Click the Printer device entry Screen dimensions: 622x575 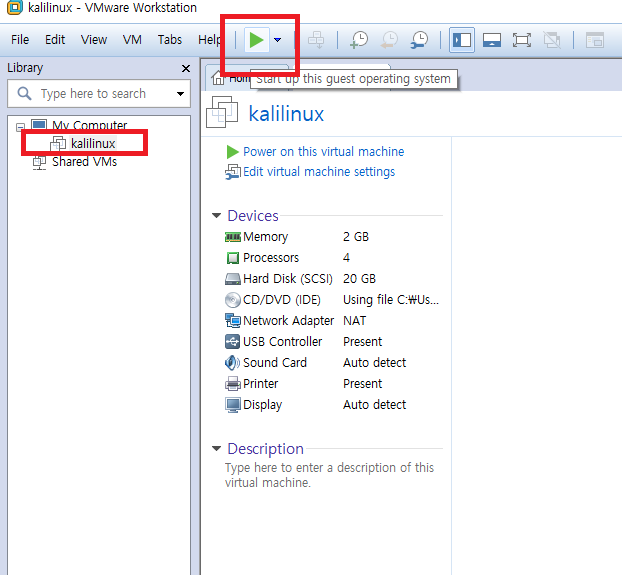click(x=260, y=384)
